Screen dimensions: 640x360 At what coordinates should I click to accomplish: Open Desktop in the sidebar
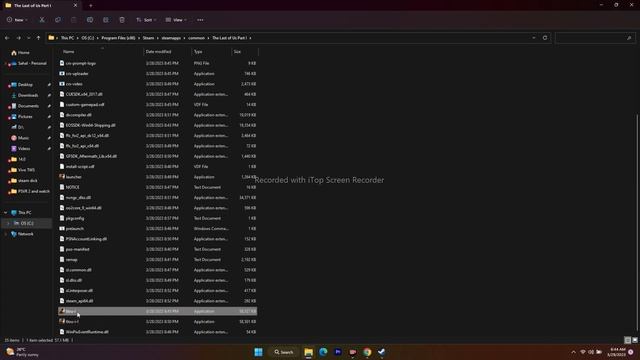(25, 84)
